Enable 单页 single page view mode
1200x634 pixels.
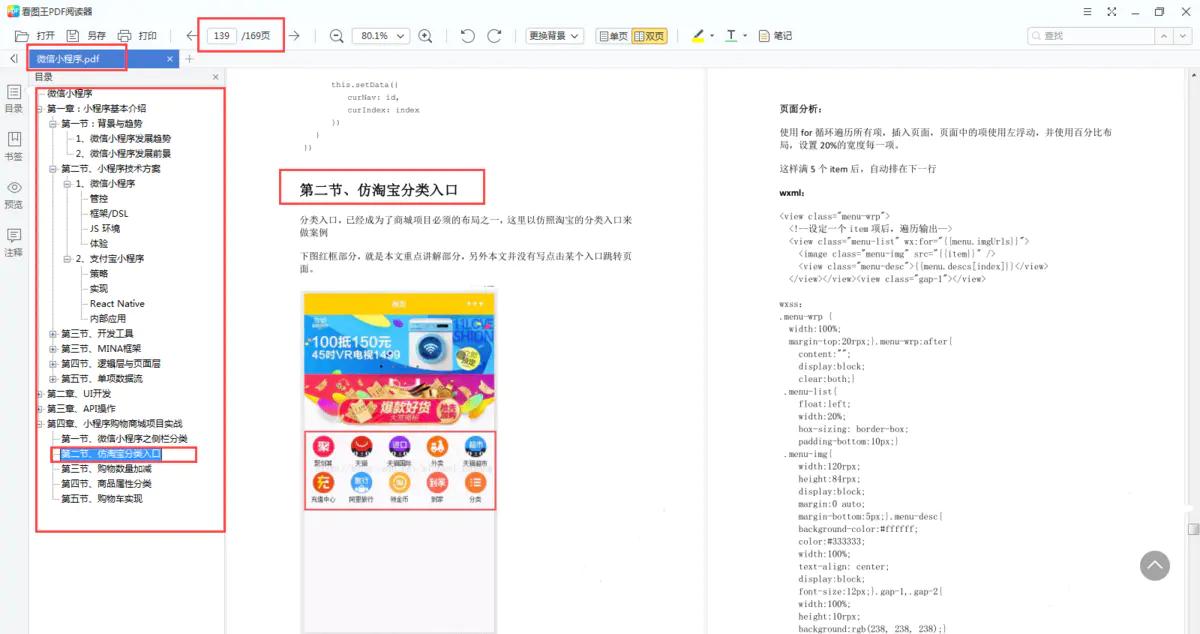(x=617, y=35)
